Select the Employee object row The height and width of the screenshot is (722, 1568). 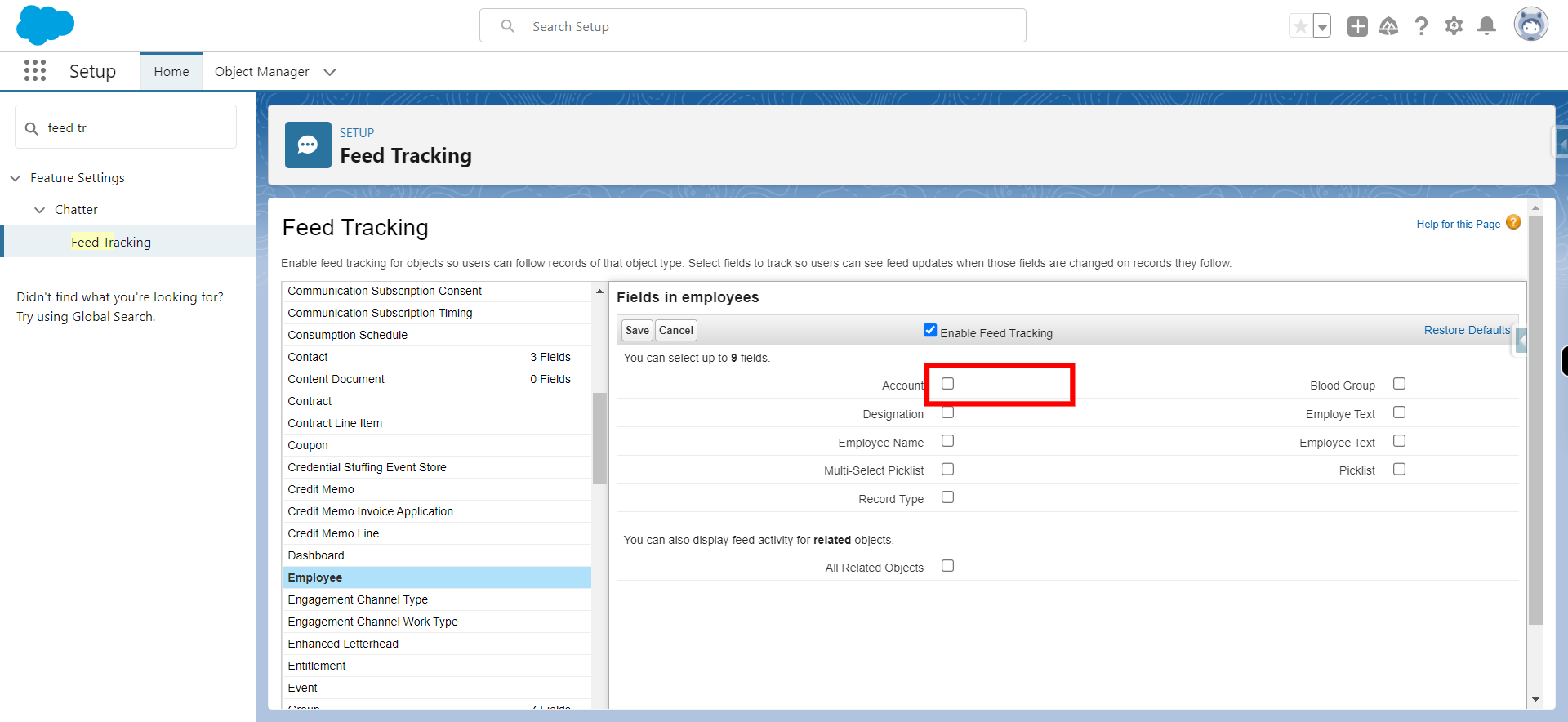click(x=437, y=577)
